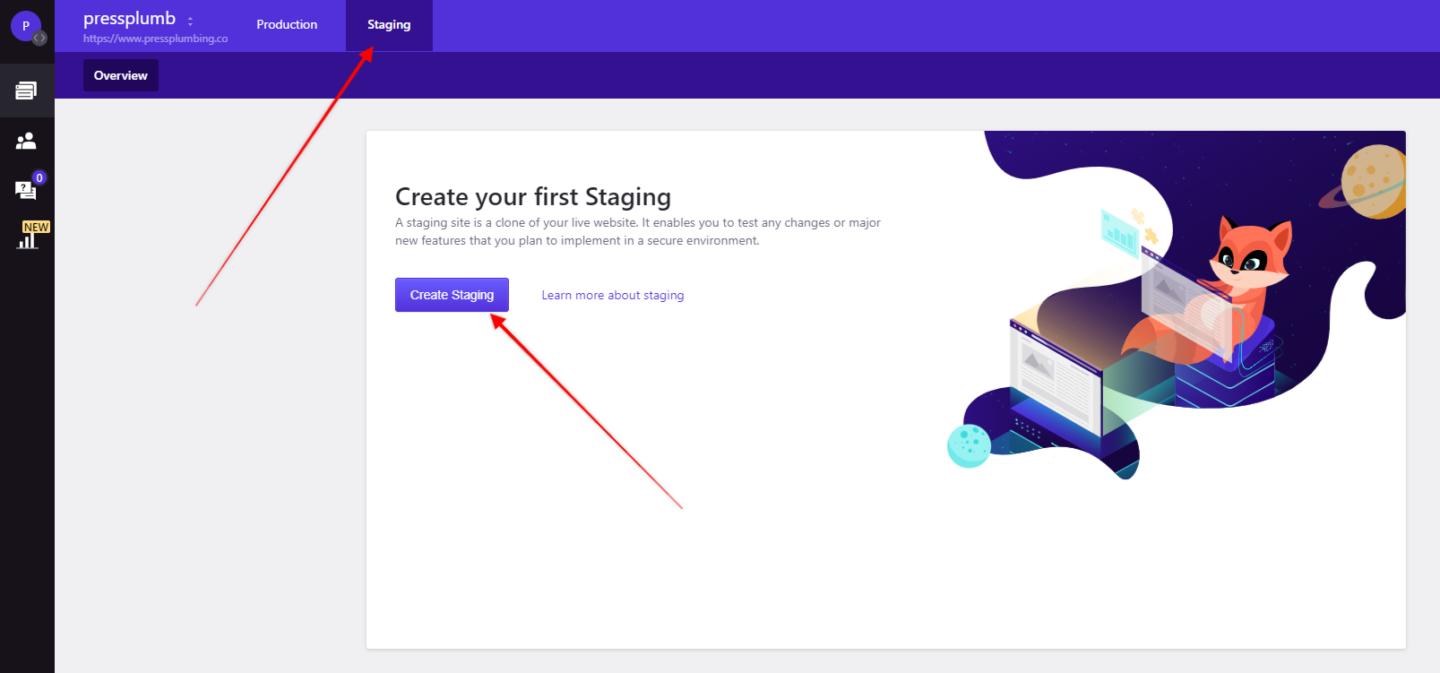Click the code brackets badge on avatar
The image size is (1440, 673).
40,38
